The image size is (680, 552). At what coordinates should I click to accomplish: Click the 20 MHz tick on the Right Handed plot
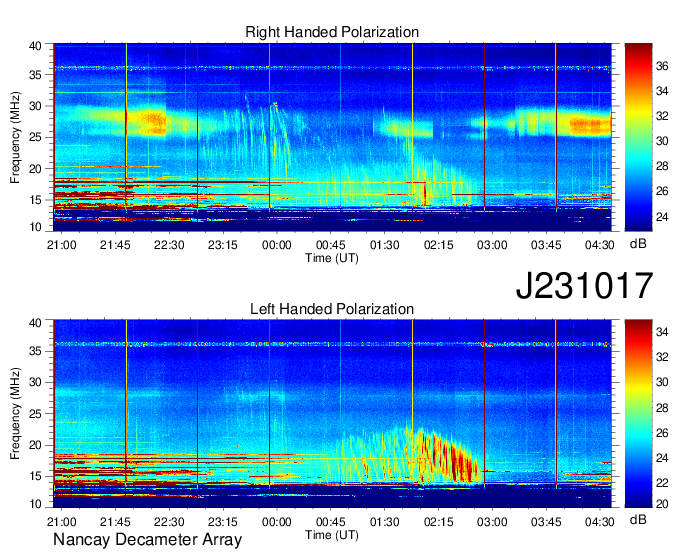pyautogui.click(x=36, y=169)
